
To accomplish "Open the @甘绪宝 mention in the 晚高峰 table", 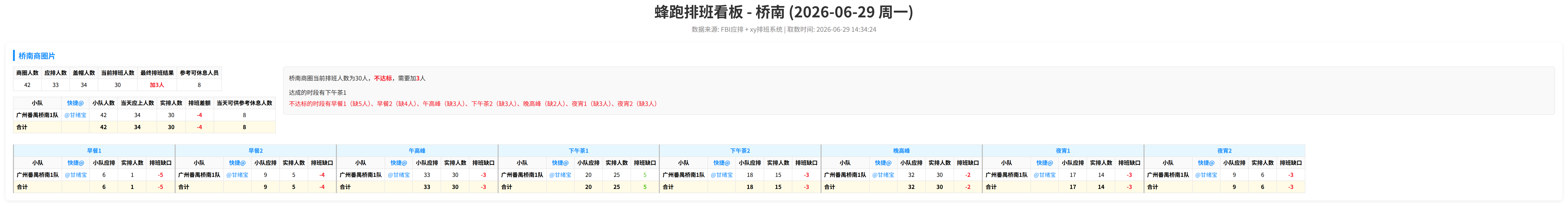I will tap(883, 175).
